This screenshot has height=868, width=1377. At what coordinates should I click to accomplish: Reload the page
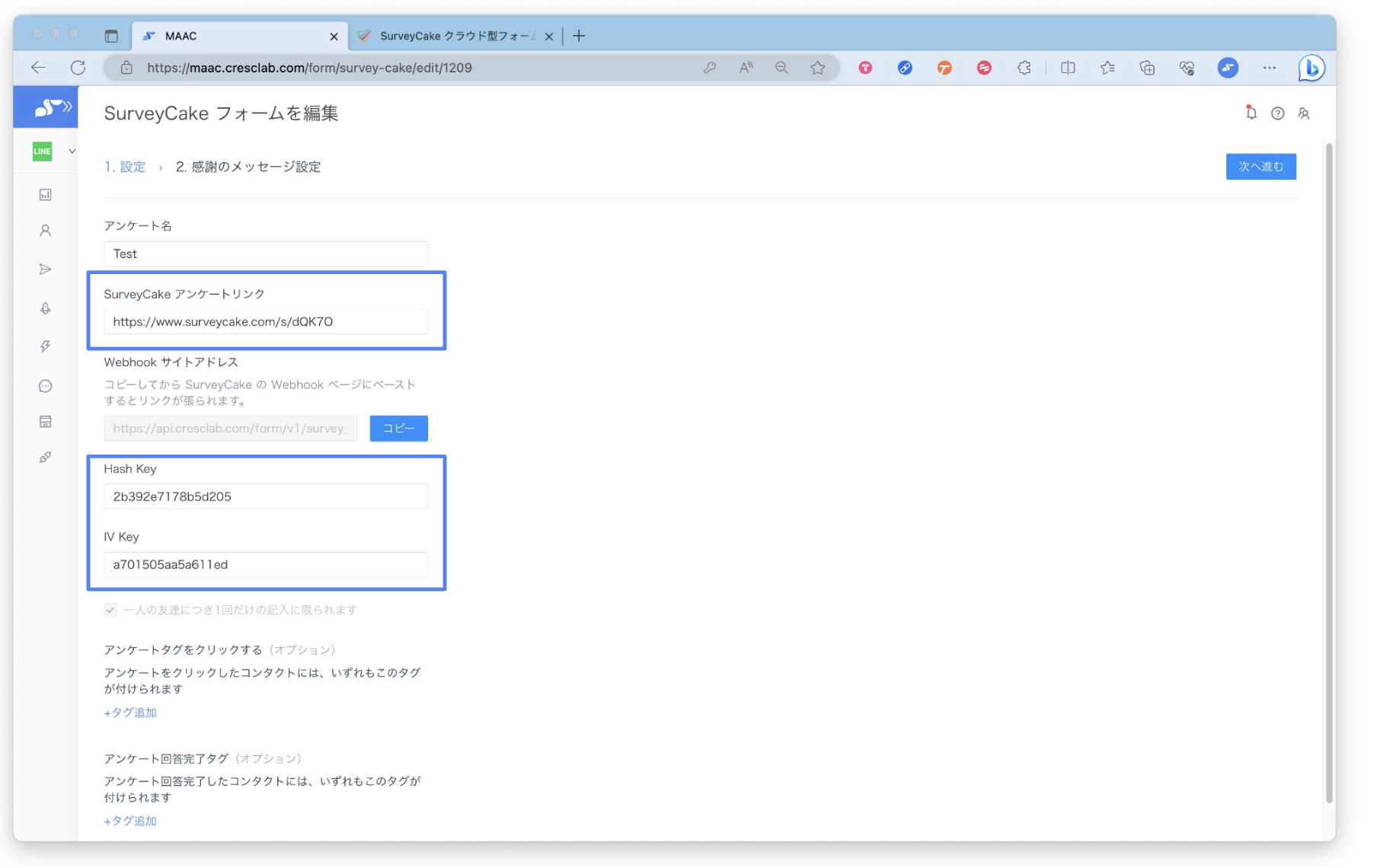pos(78,68)
